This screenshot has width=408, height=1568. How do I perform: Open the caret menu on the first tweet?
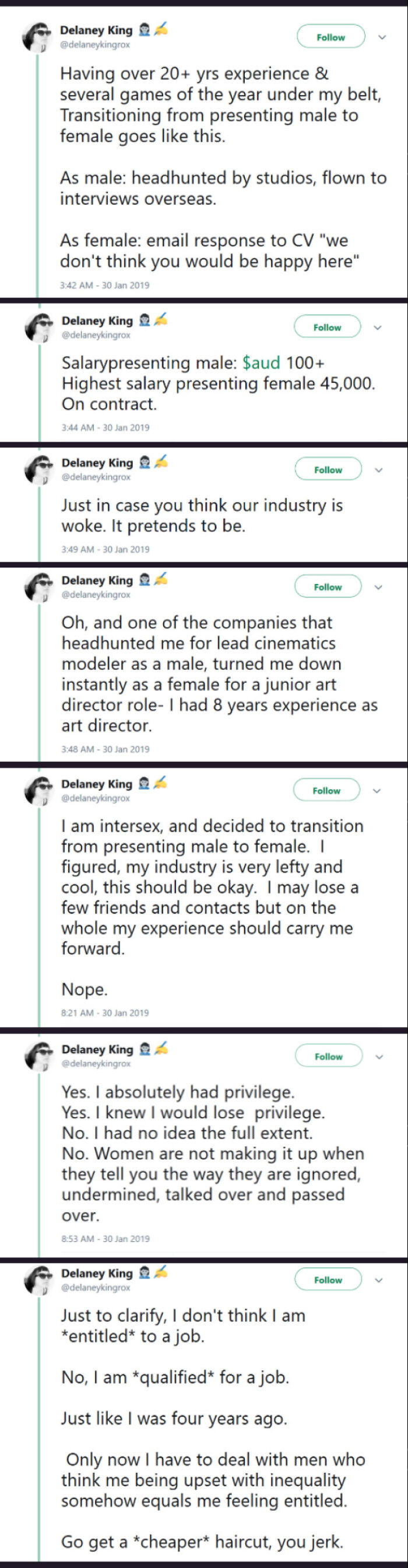pyautogui.click(x=382, y=37)
